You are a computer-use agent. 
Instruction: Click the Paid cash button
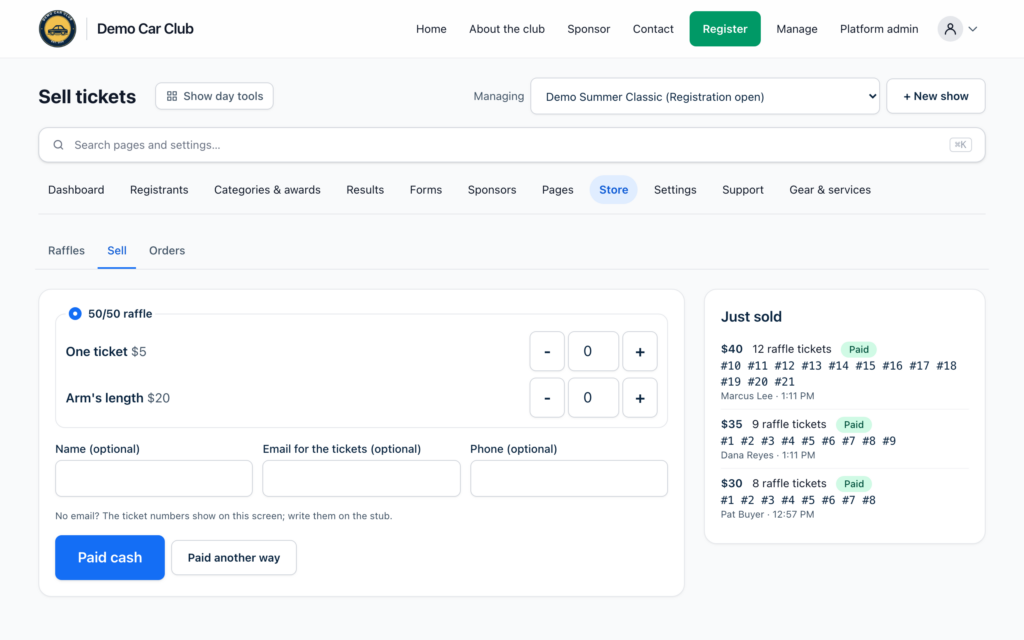110,558
